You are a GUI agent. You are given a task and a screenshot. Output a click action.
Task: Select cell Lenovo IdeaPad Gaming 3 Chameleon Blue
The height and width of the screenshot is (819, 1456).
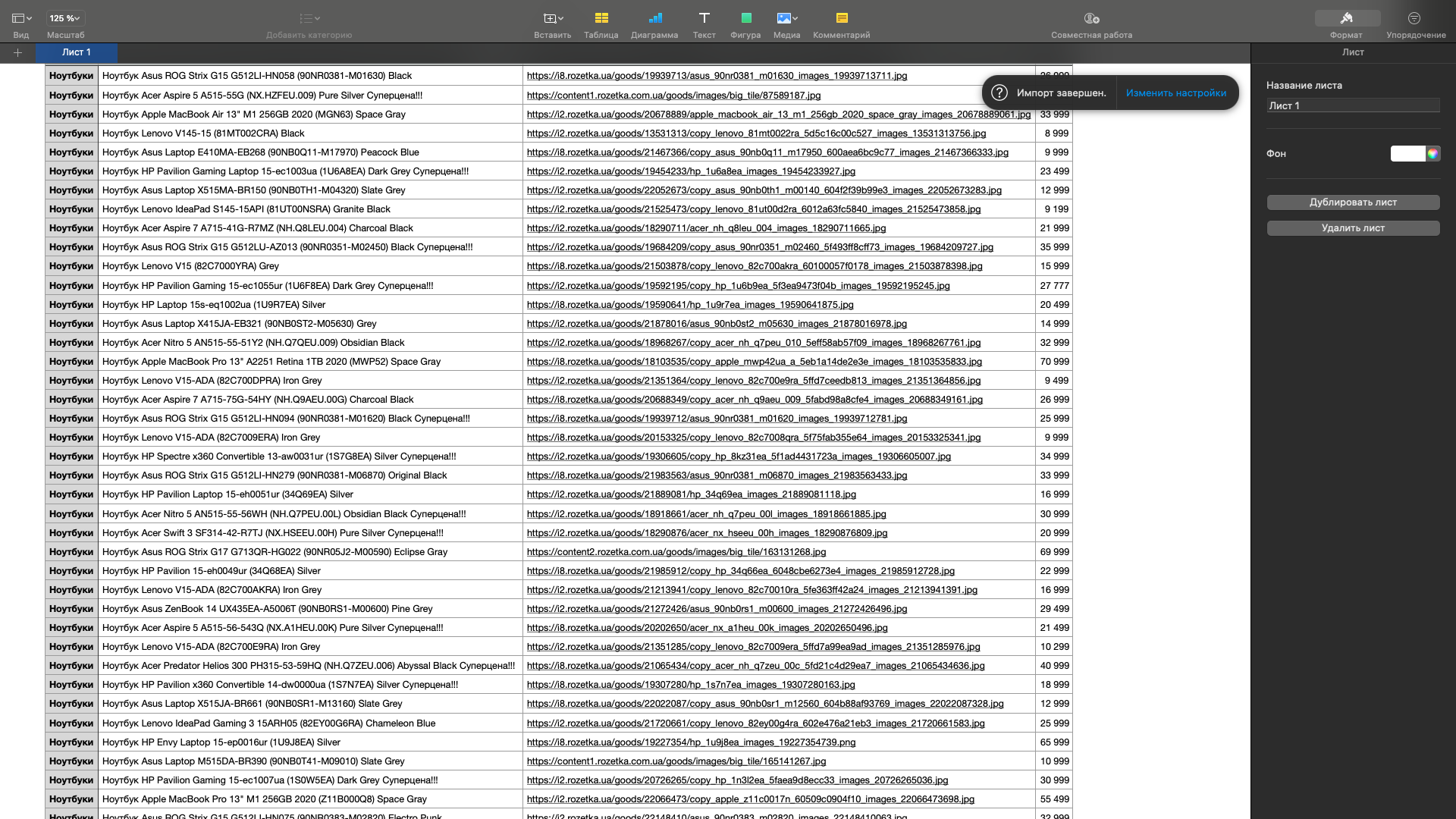coord(310,723)
